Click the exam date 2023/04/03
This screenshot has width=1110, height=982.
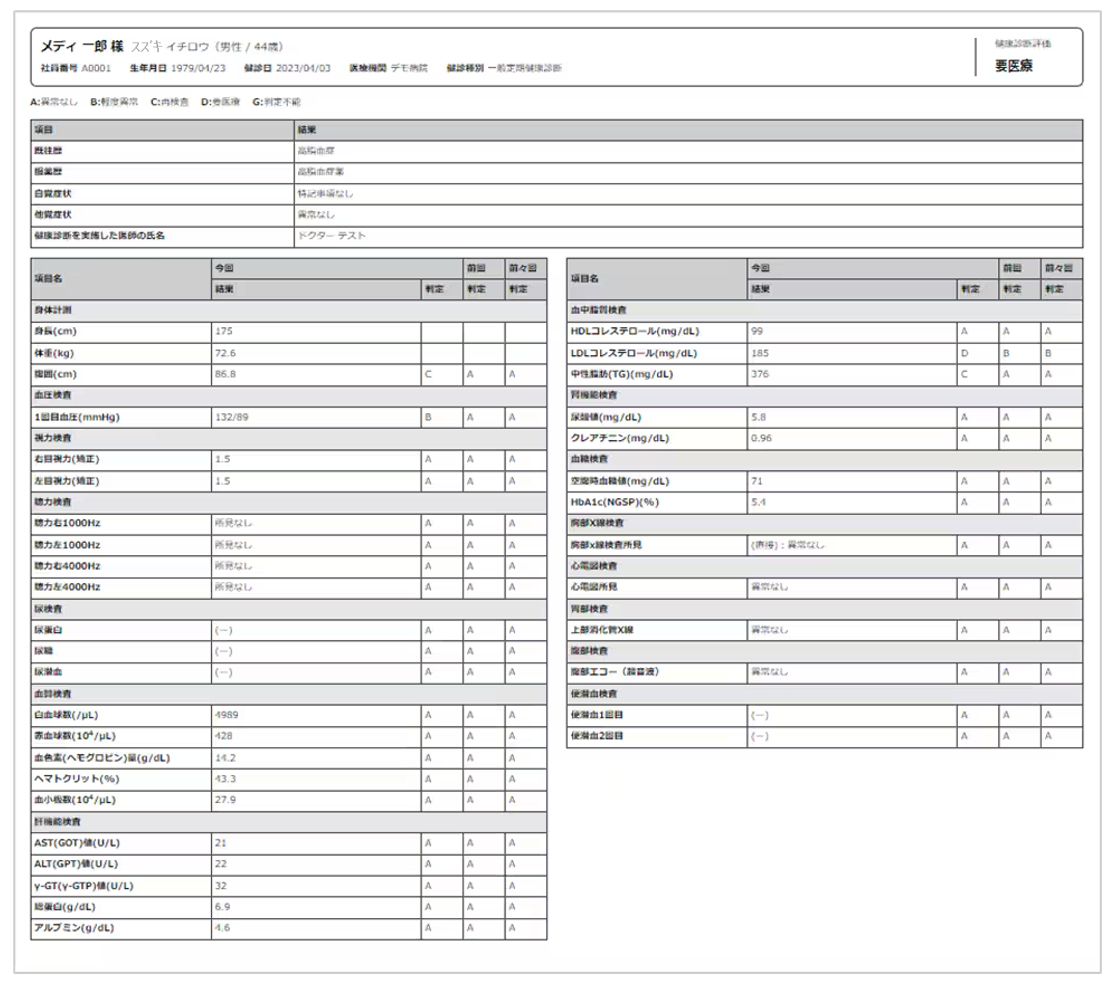click(x=303, y=68)
